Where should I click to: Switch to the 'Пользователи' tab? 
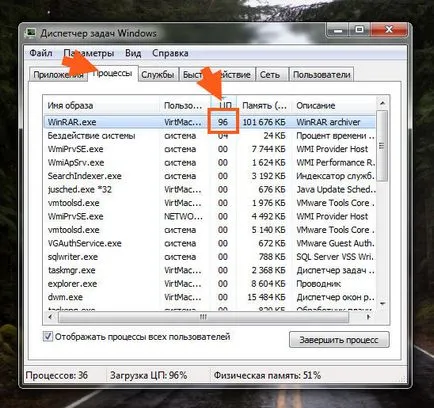(x=321, y=75)
